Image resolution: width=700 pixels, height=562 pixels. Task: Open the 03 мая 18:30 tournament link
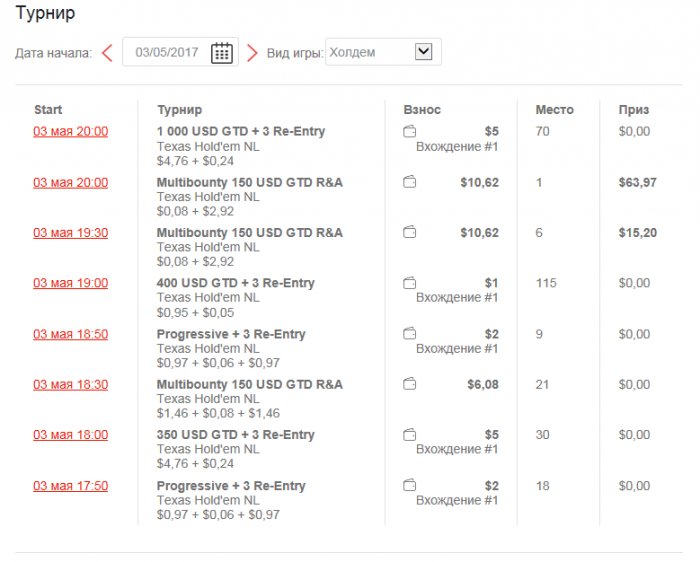tap(71, 385)
